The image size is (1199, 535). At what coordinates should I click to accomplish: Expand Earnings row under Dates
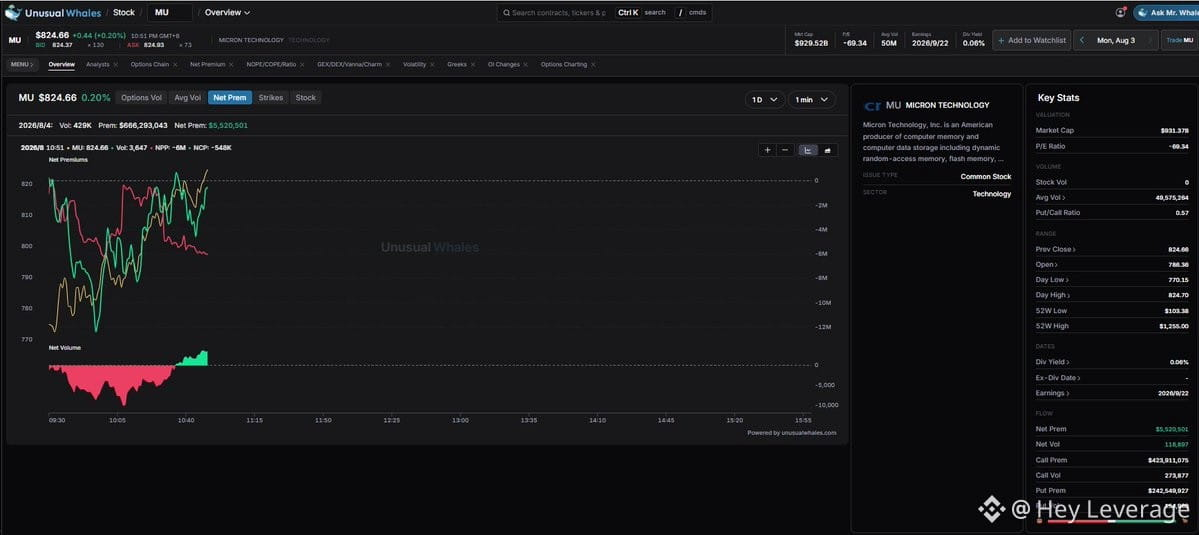pyautogui.click(x=1051, y=393)
